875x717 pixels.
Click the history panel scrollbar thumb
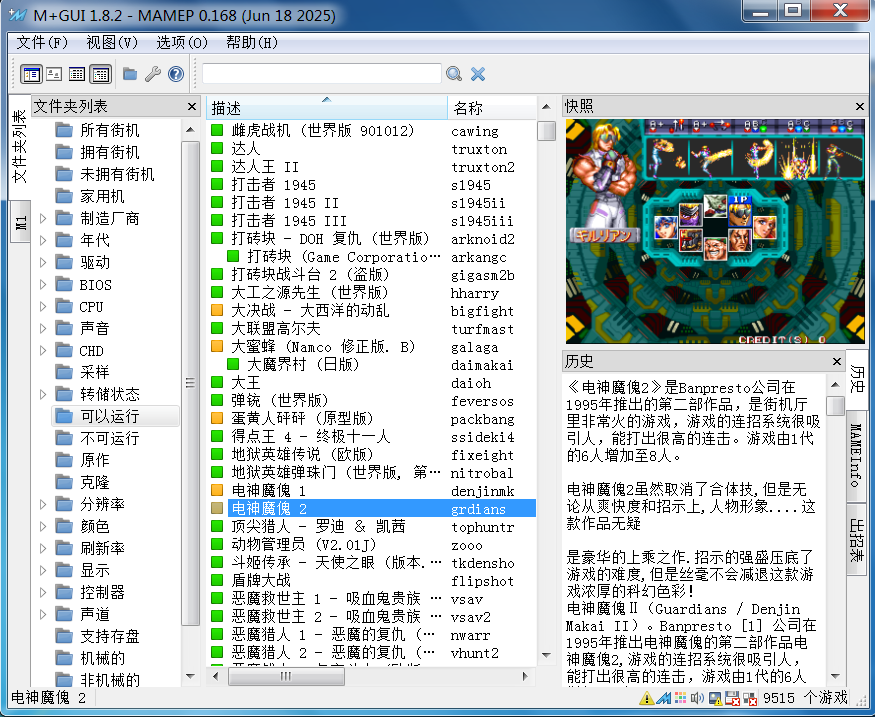tap(835, 405)
